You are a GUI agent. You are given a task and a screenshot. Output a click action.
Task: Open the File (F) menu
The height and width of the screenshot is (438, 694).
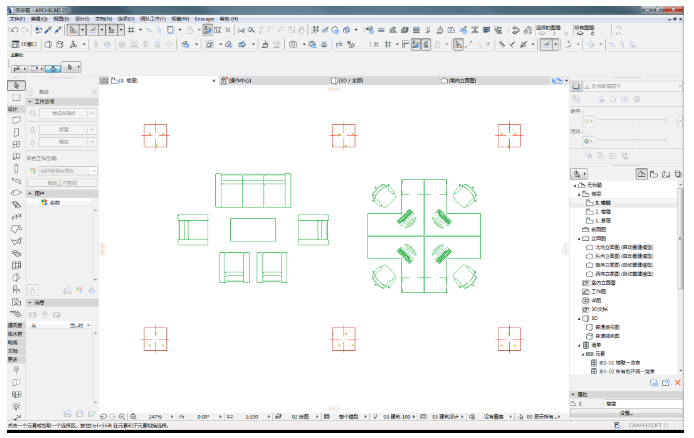[x=18, y=19]
